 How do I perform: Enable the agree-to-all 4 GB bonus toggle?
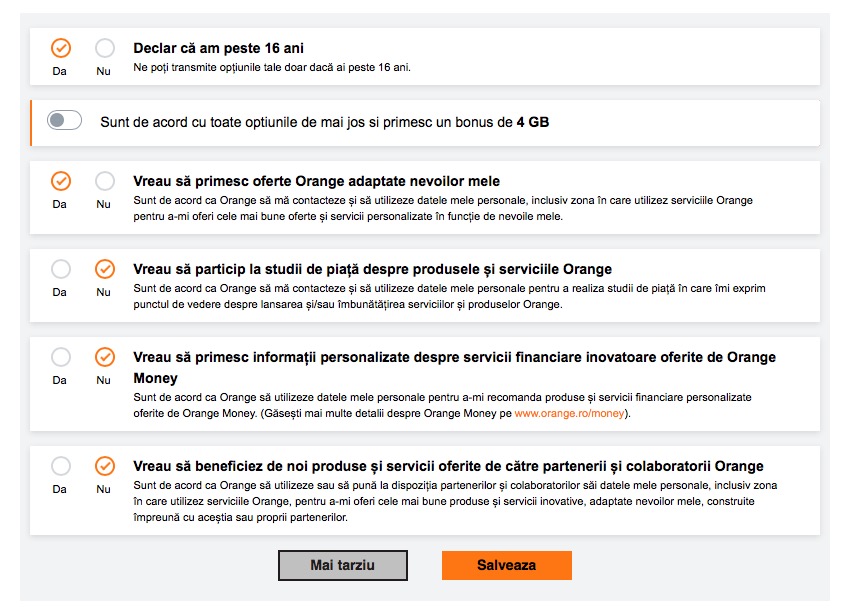(x=64, y=120)
